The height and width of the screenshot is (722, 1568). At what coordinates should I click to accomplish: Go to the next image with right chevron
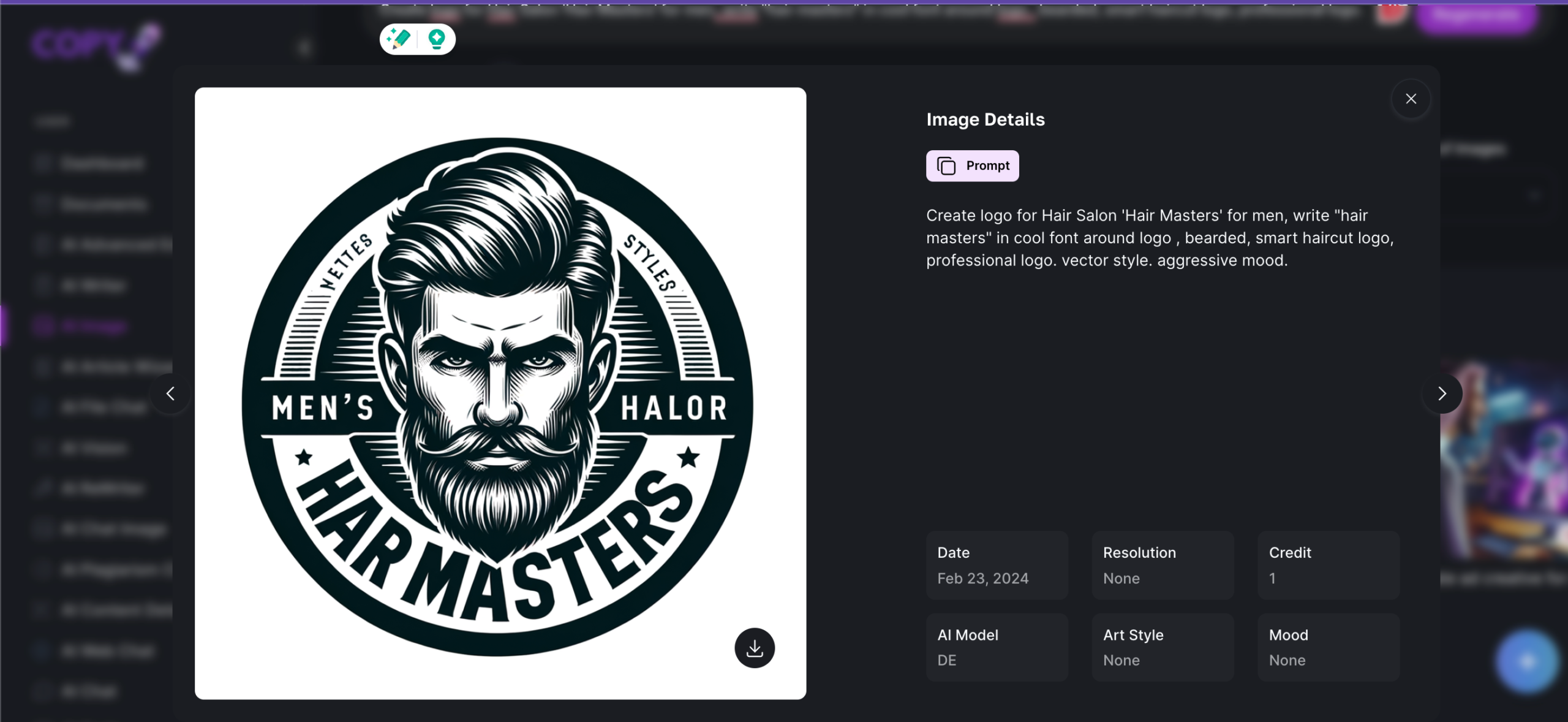point(1442,393)
